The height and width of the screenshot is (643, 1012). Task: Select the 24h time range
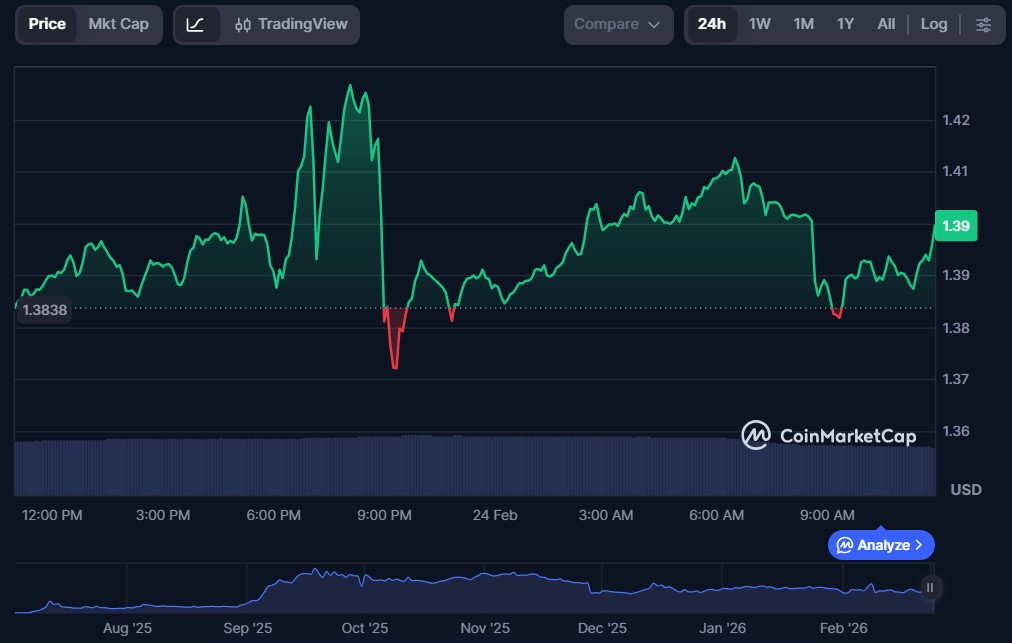(x=711, y=25)
